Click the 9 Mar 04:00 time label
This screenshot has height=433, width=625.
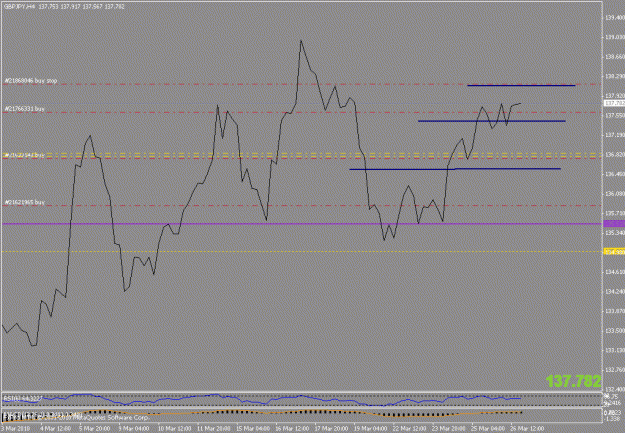click(x=134, y=429)
